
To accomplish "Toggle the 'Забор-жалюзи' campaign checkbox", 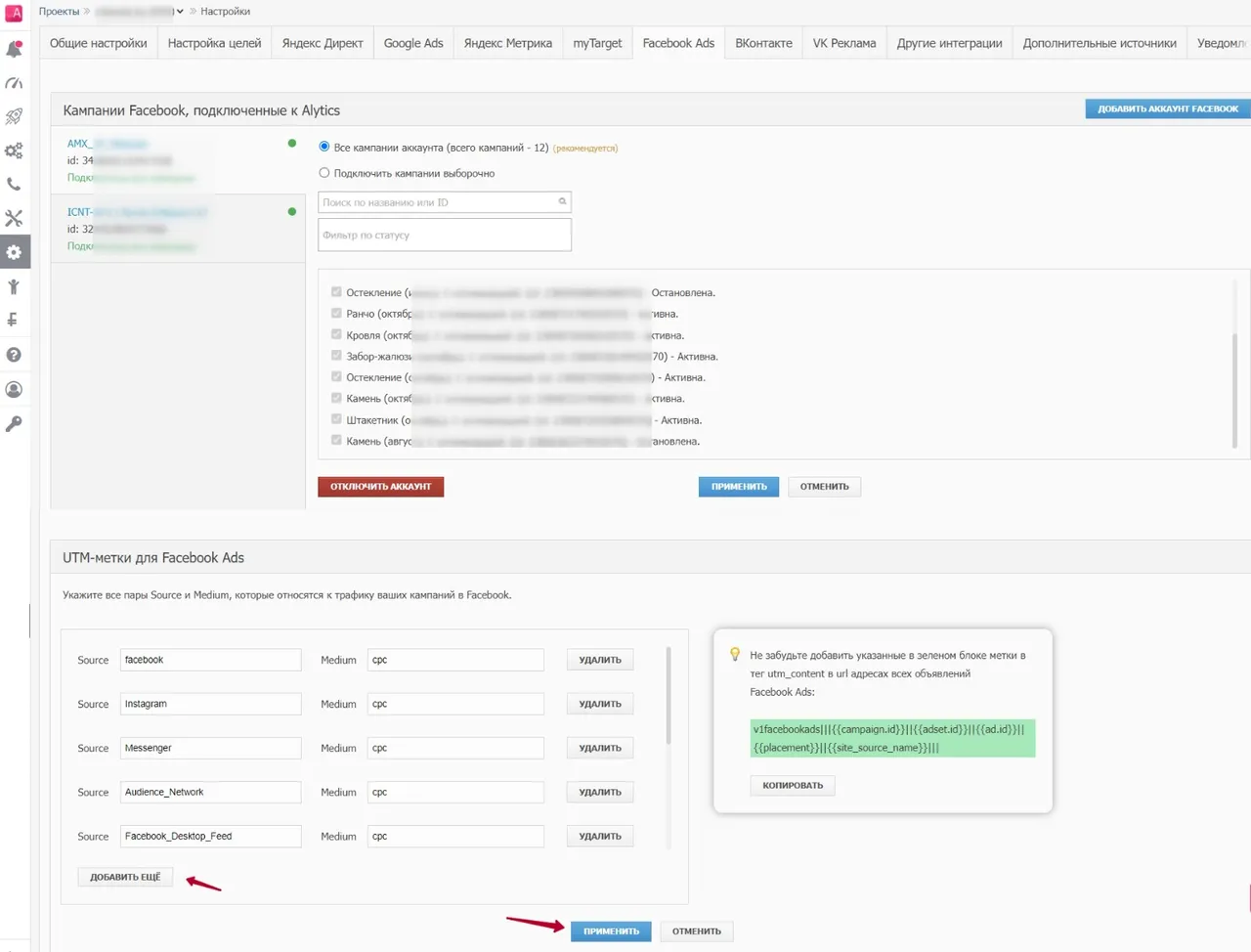I will (336, 356).
